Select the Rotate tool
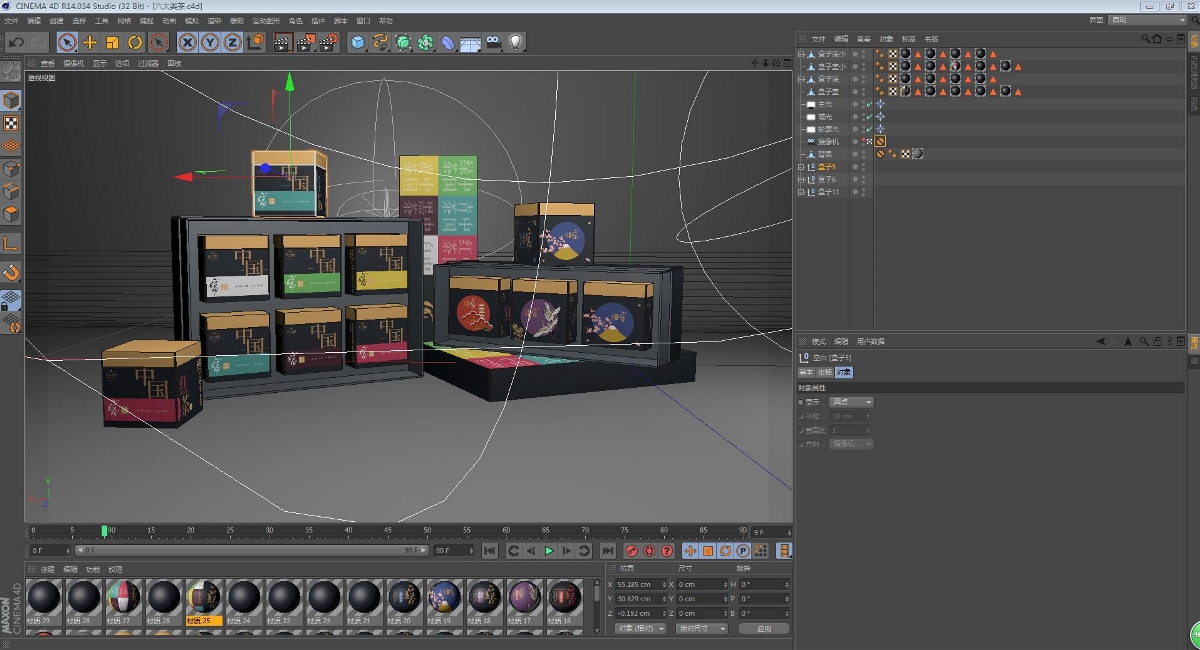Image resolution: width=1200 pixels, height=650 pixels. click(135, 42)
